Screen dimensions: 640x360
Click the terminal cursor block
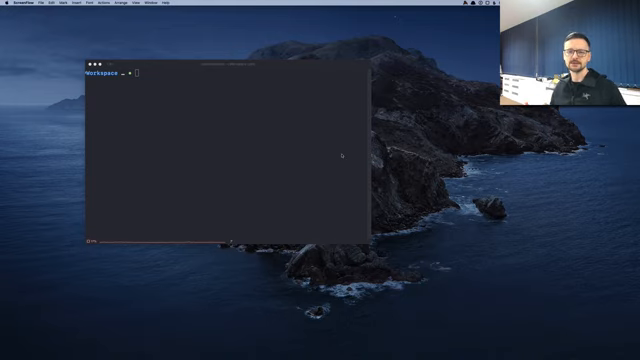pos(137,73)
